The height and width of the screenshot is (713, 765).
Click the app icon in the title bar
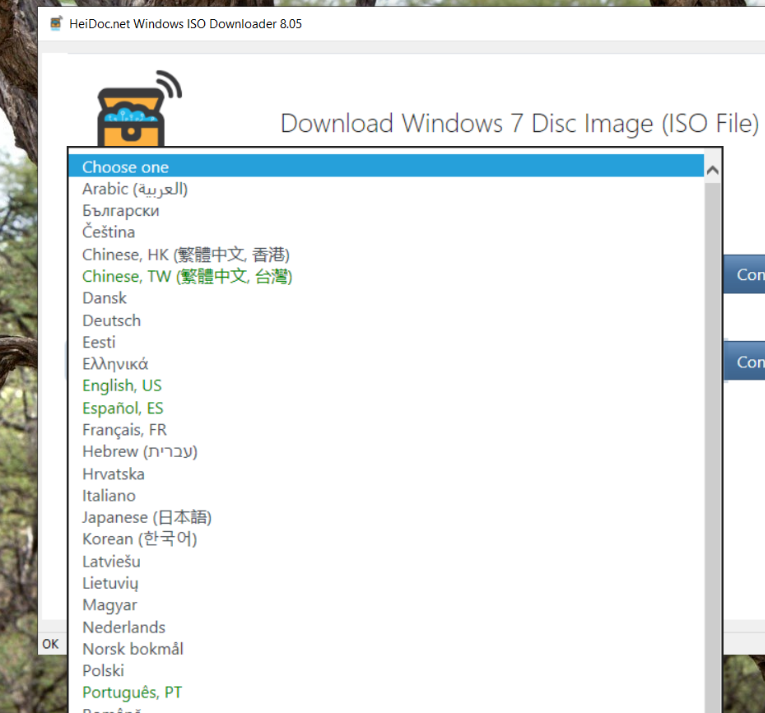coord(56,23)
